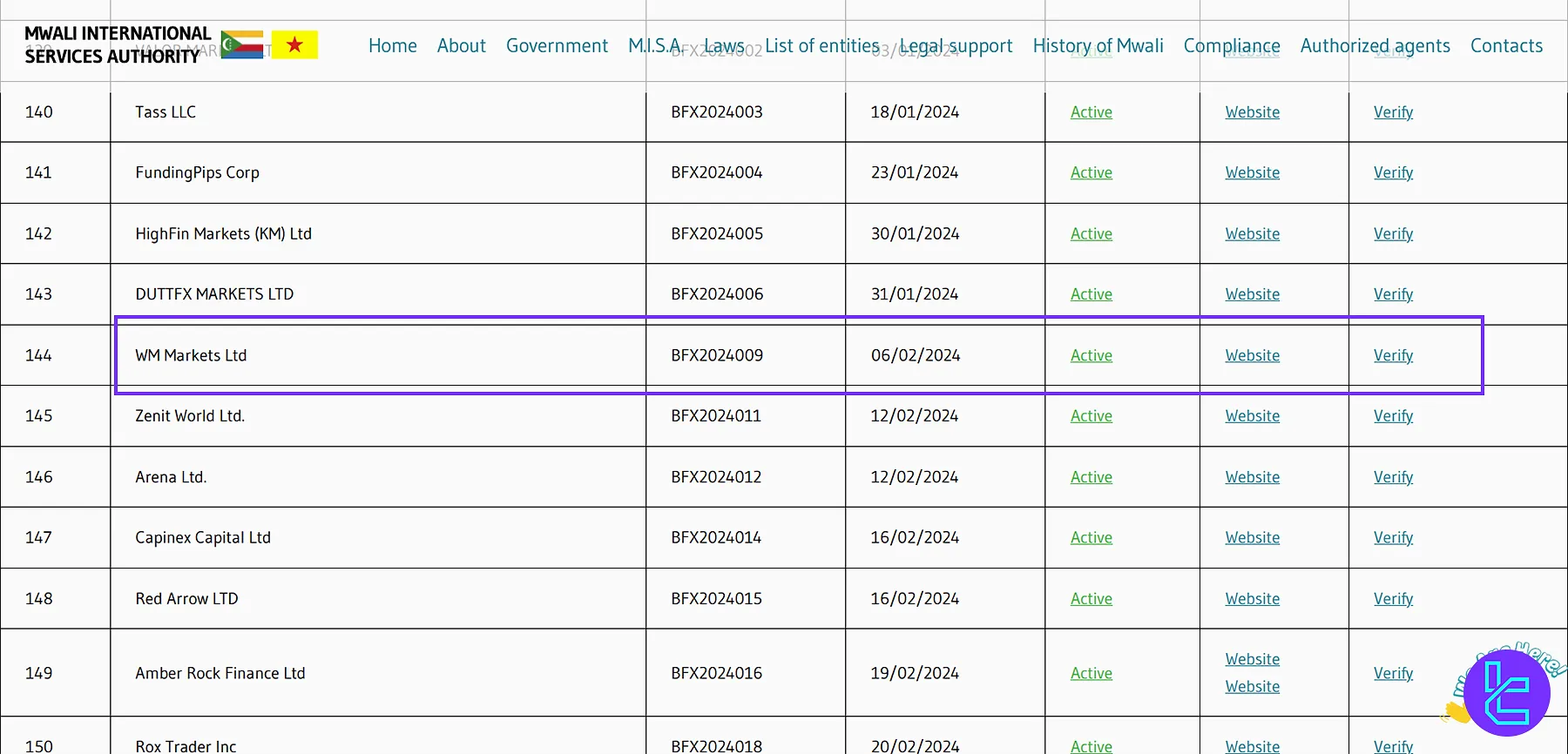Open the Contacts page
This screenshot has height=754, width=1568.
click(1506, 45)
